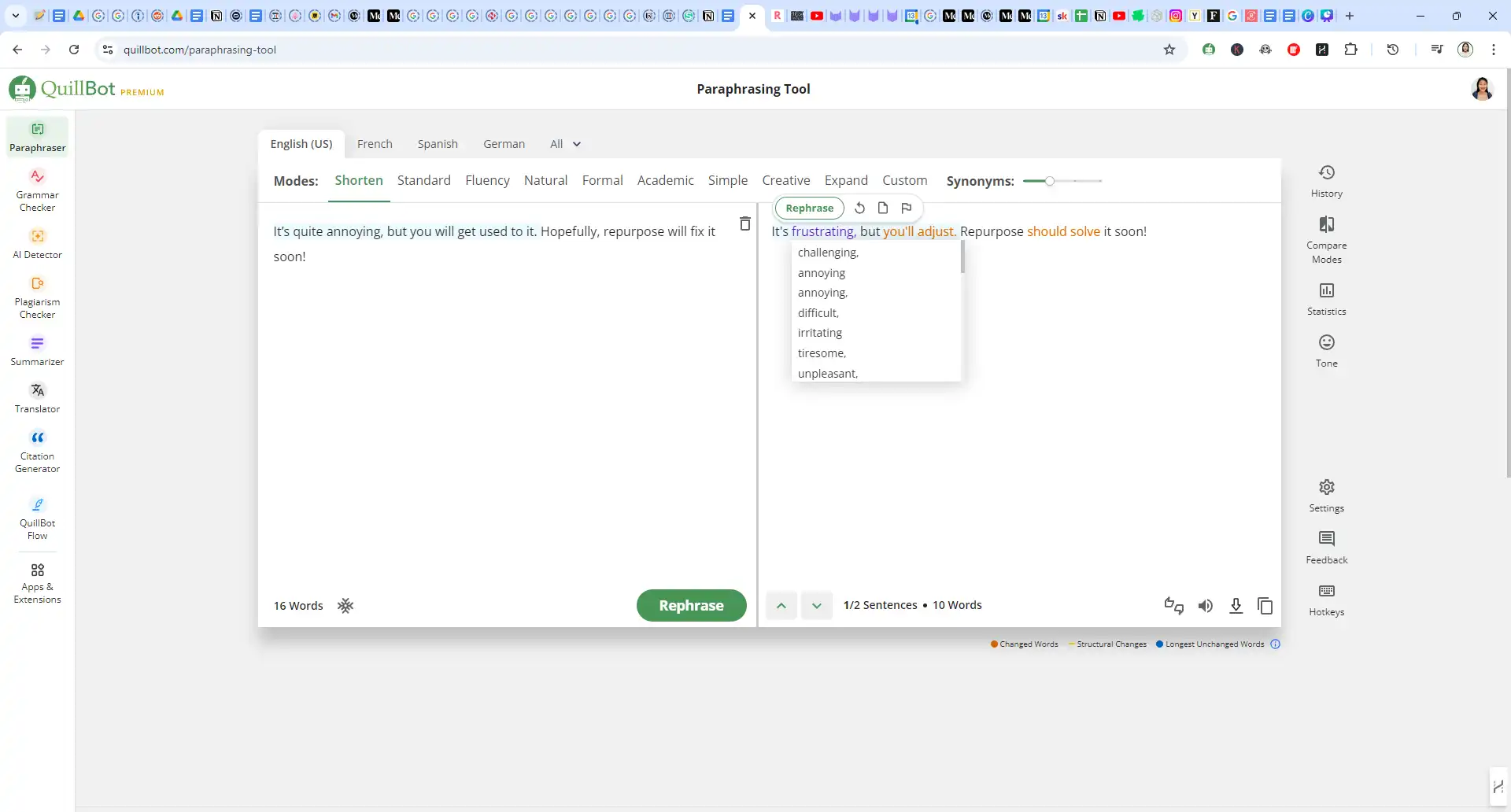Open the History panel
Viewport: 1511px width, 812px height.
(x=1326, y=181)
